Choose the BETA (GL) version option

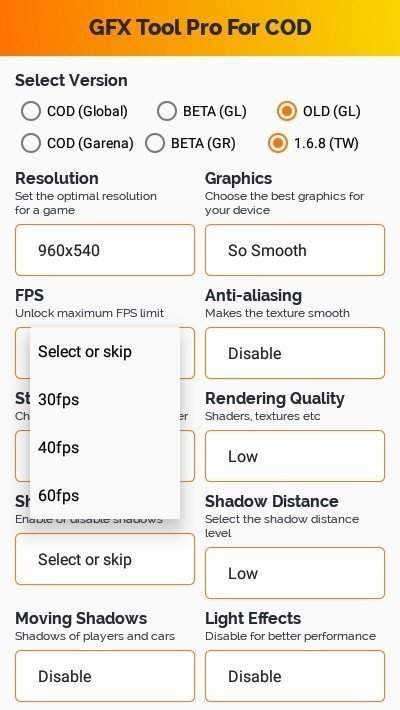coord(166,111)
